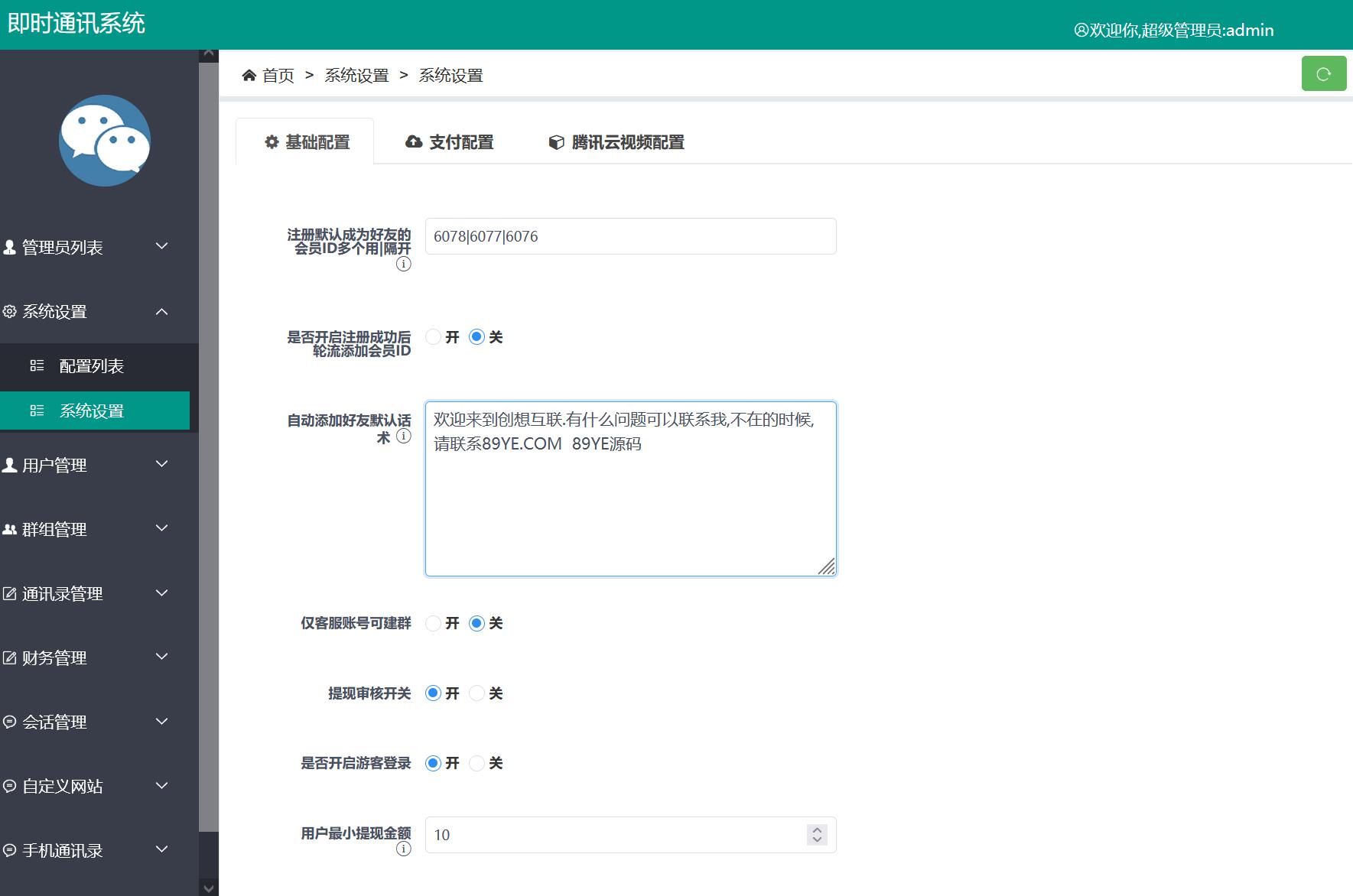Click 超级管理员:admin welcome text

1208,31
